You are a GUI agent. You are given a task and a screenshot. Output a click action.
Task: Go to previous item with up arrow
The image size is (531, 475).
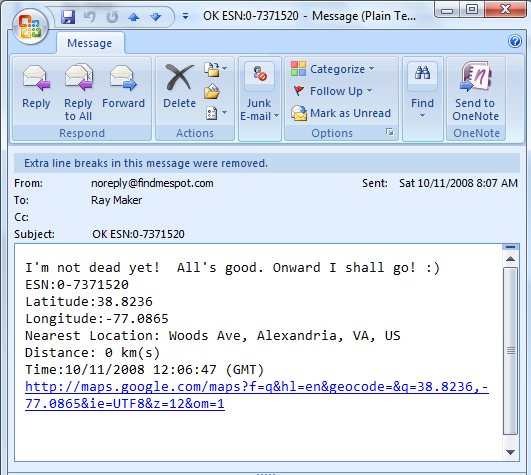[133, 17]
